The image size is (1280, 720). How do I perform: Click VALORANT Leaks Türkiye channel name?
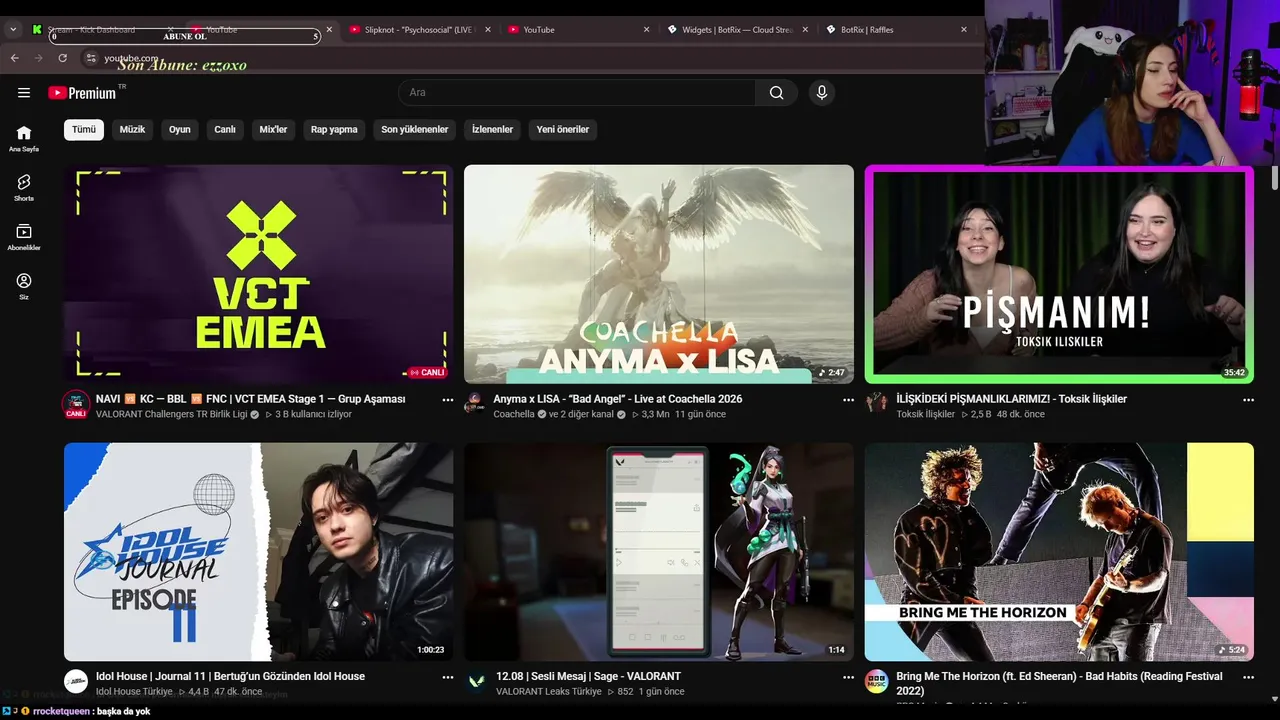click(548, 692)
